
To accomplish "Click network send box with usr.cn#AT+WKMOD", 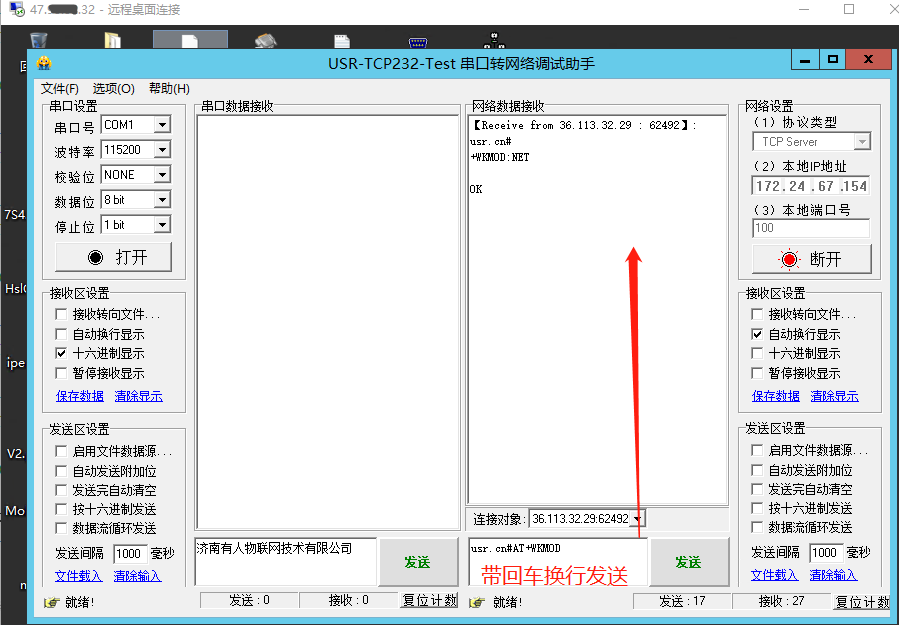I will click(558, 562).
